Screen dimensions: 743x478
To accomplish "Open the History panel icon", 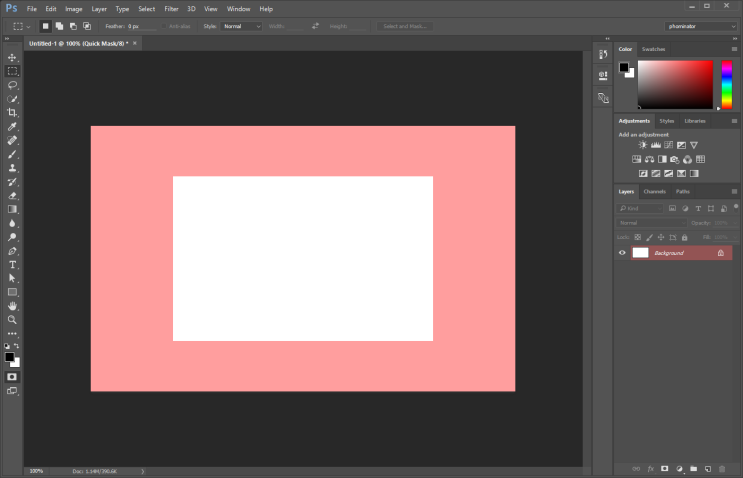I will [603, 54].
